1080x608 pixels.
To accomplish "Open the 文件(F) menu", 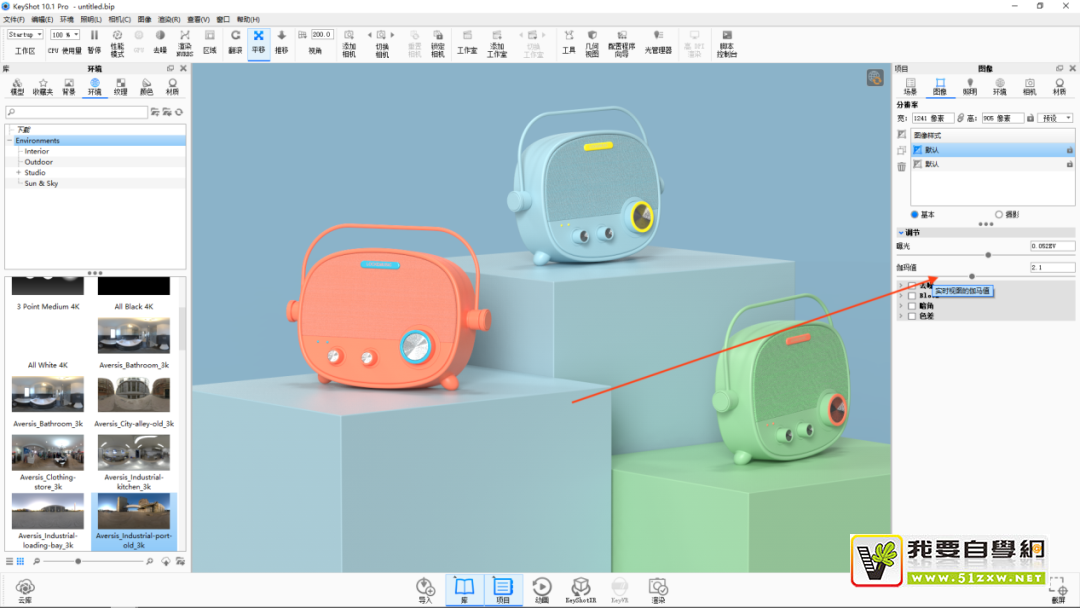I will [x=14, y=19].
